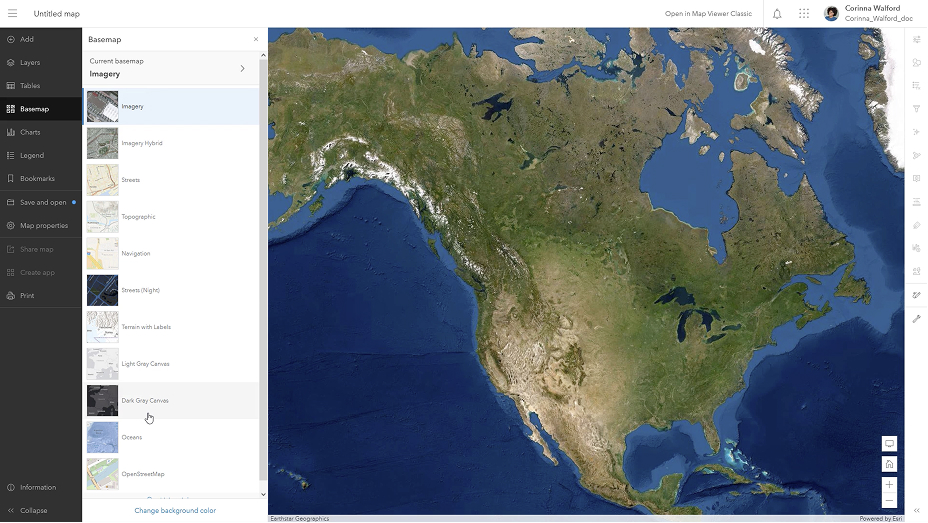Collapse the left sidebar
The height and width of the screenshot is (523, 928).
click(41, 510)
